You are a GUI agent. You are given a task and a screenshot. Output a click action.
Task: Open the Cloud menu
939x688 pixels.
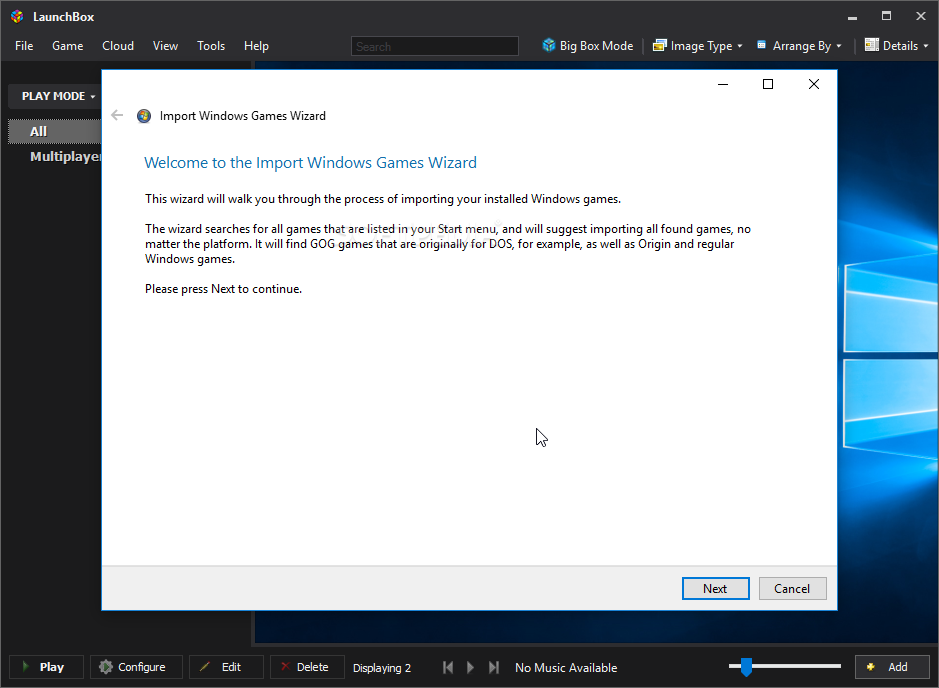coord(118,46)
